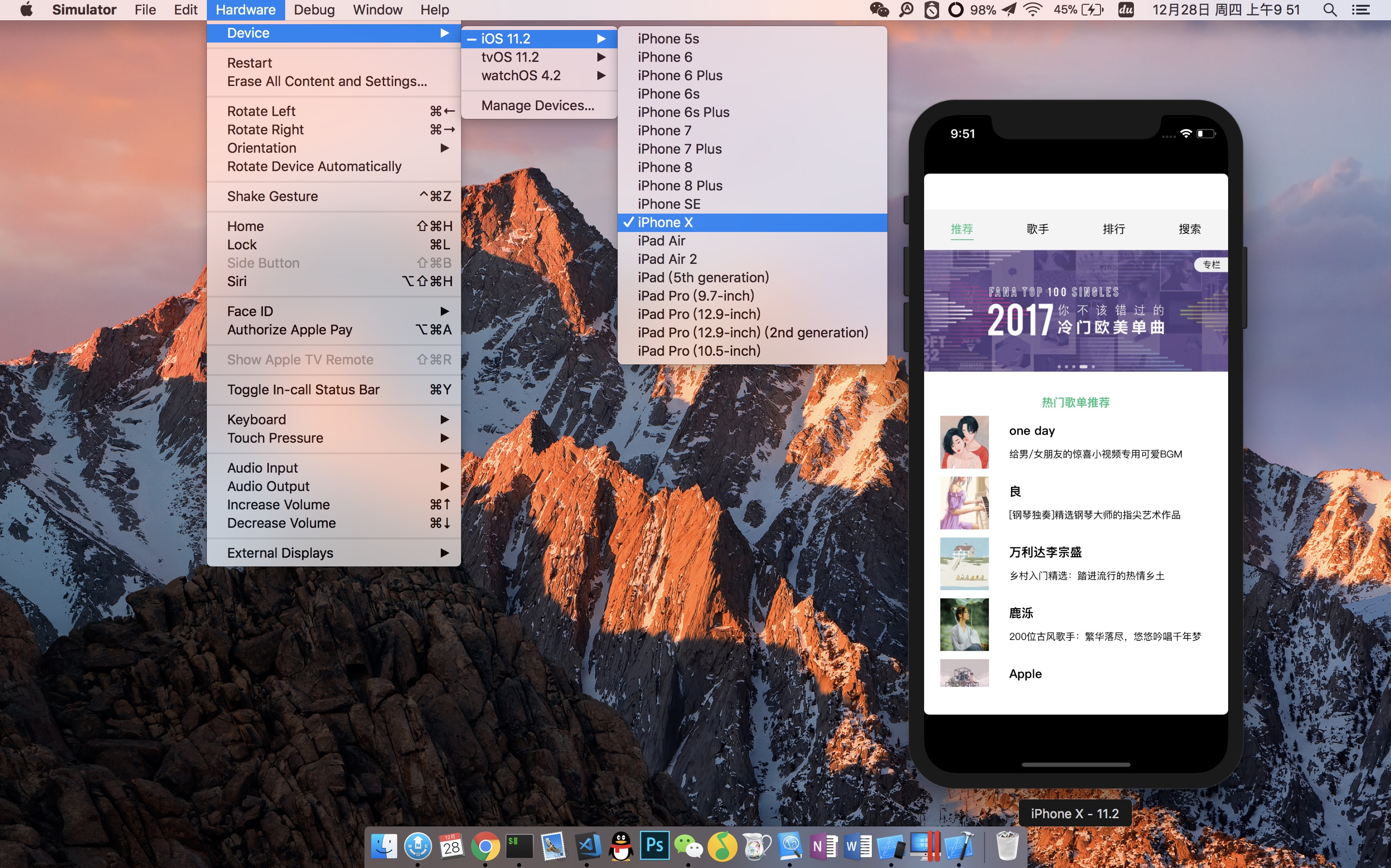Click the Wi-Fi status icon
Viewport: 1391px width, 868px height.
point(1033,10)
